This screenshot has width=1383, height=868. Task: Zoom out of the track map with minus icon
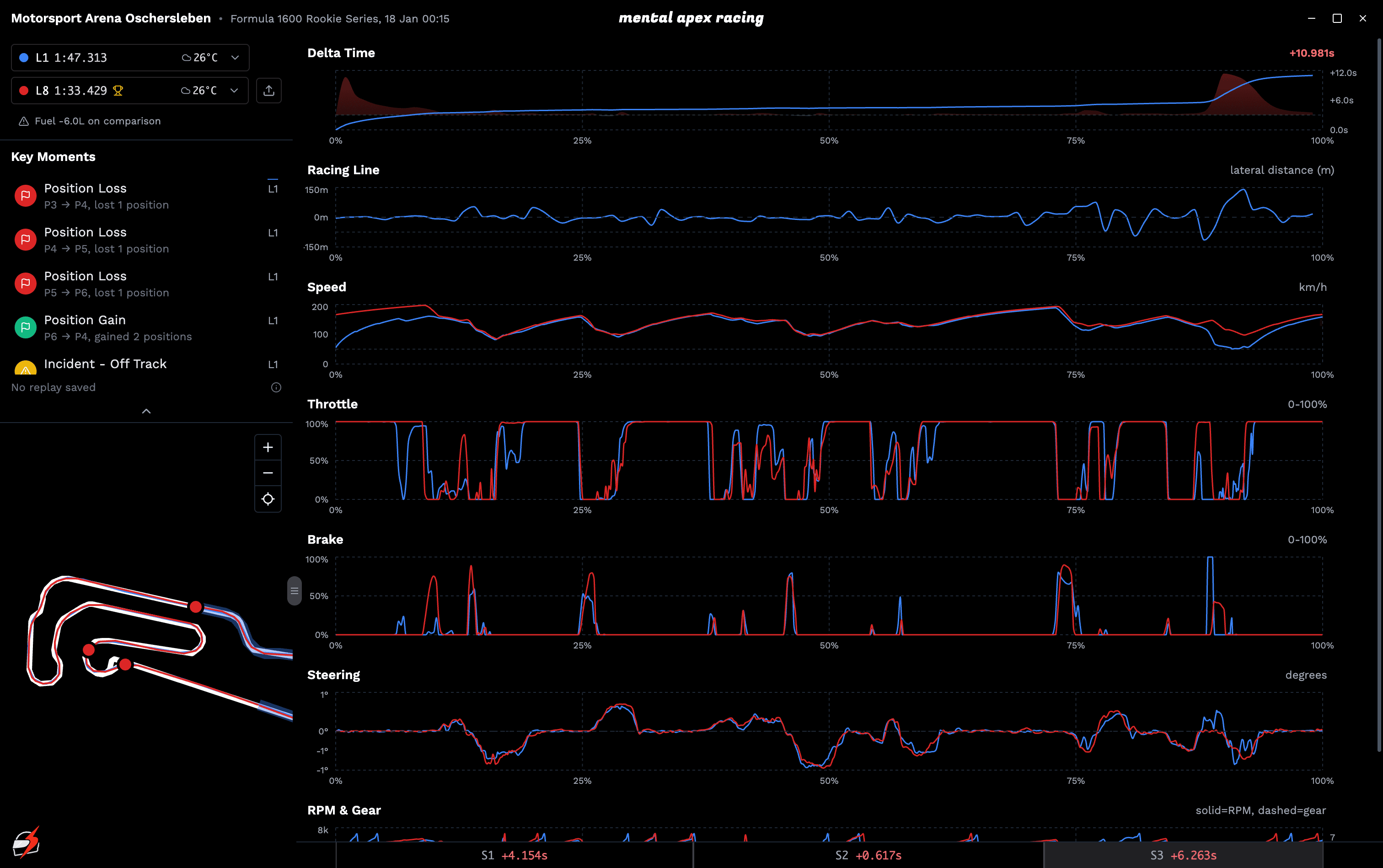[x=268, y=472]
